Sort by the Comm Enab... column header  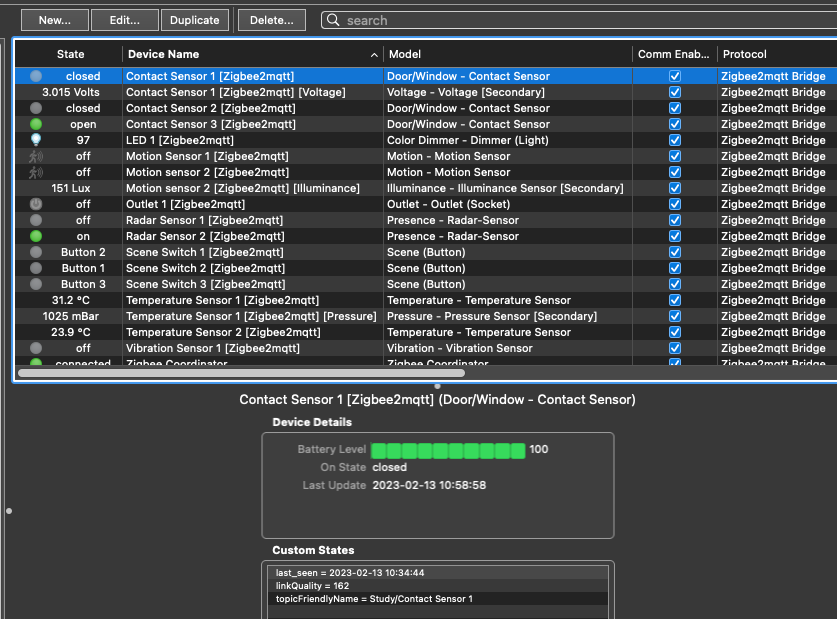click(674, 54)
